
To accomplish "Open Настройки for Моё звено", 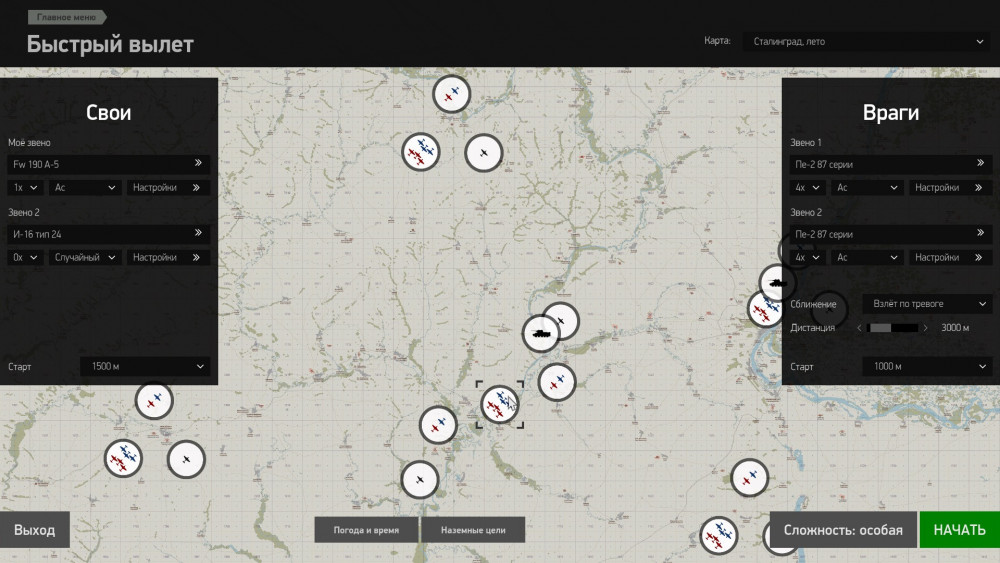I will coord(168,187).
